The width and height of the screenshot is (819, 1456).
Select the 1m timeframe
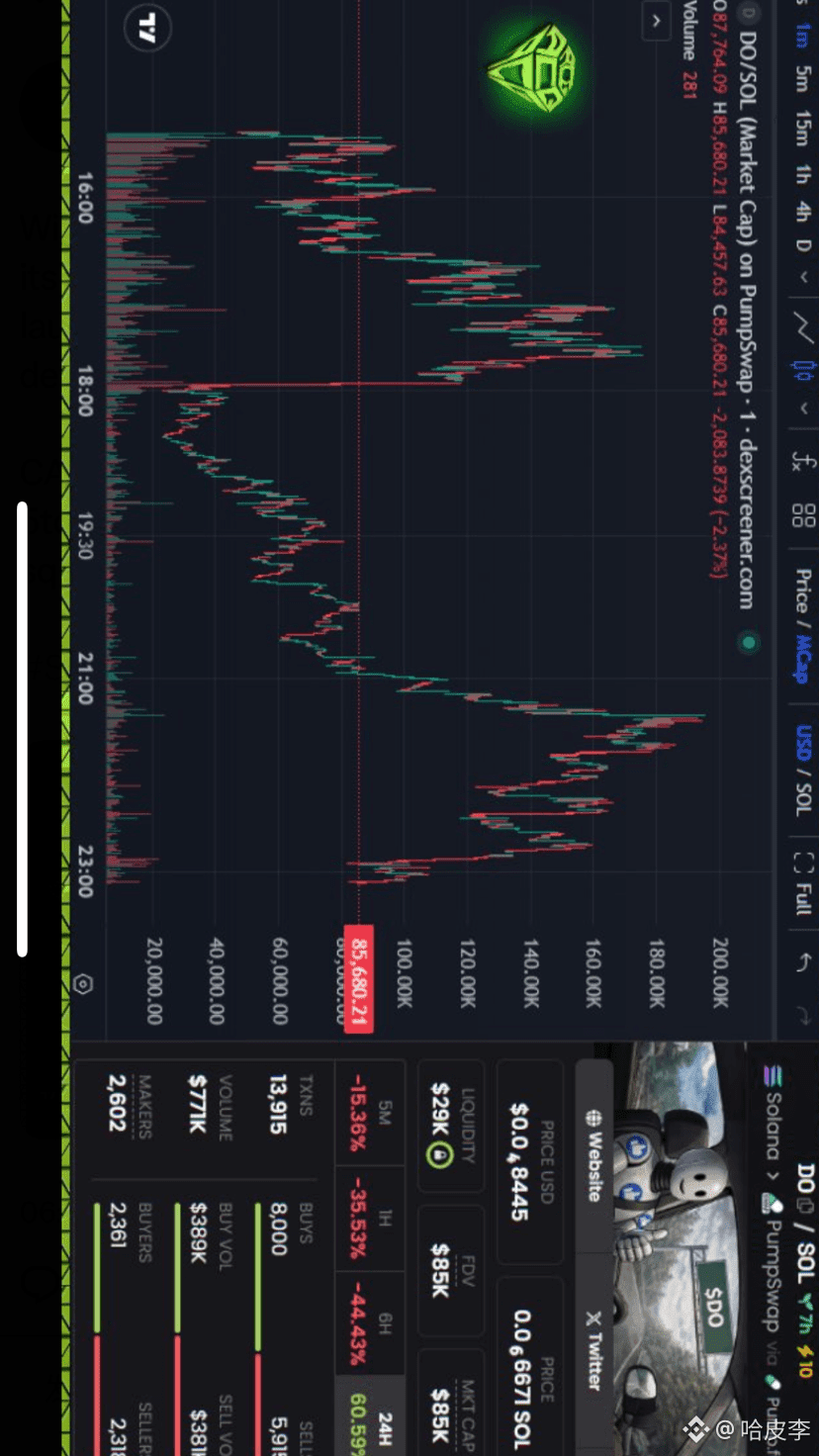pos(803,36)
